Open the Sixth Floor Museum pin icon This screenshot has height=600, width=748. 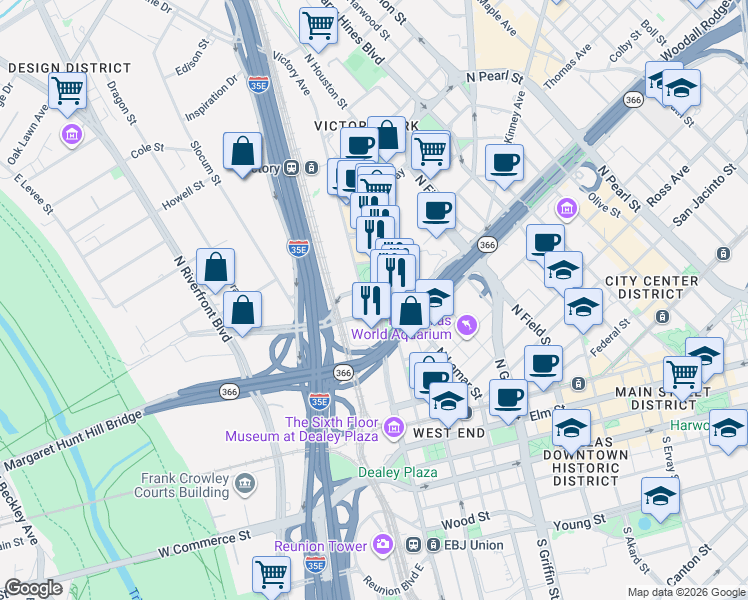[x=394, y=428]
